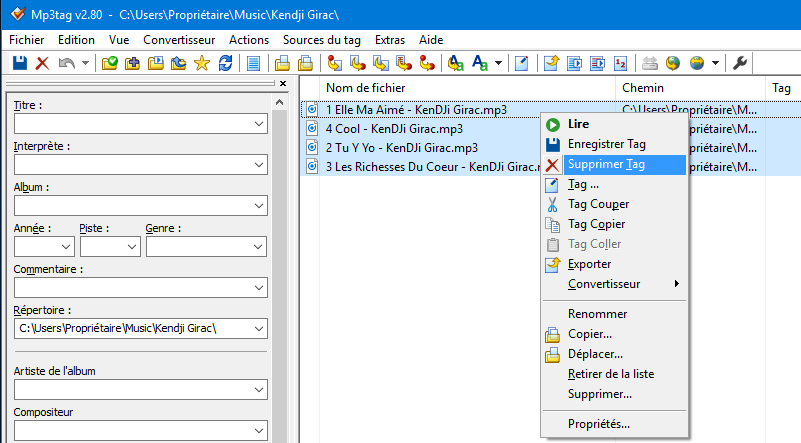This screenshot has height=443, width=801.
Task: Click the Export toolbar icon with yellow arrow
Action: click(551, 63)
